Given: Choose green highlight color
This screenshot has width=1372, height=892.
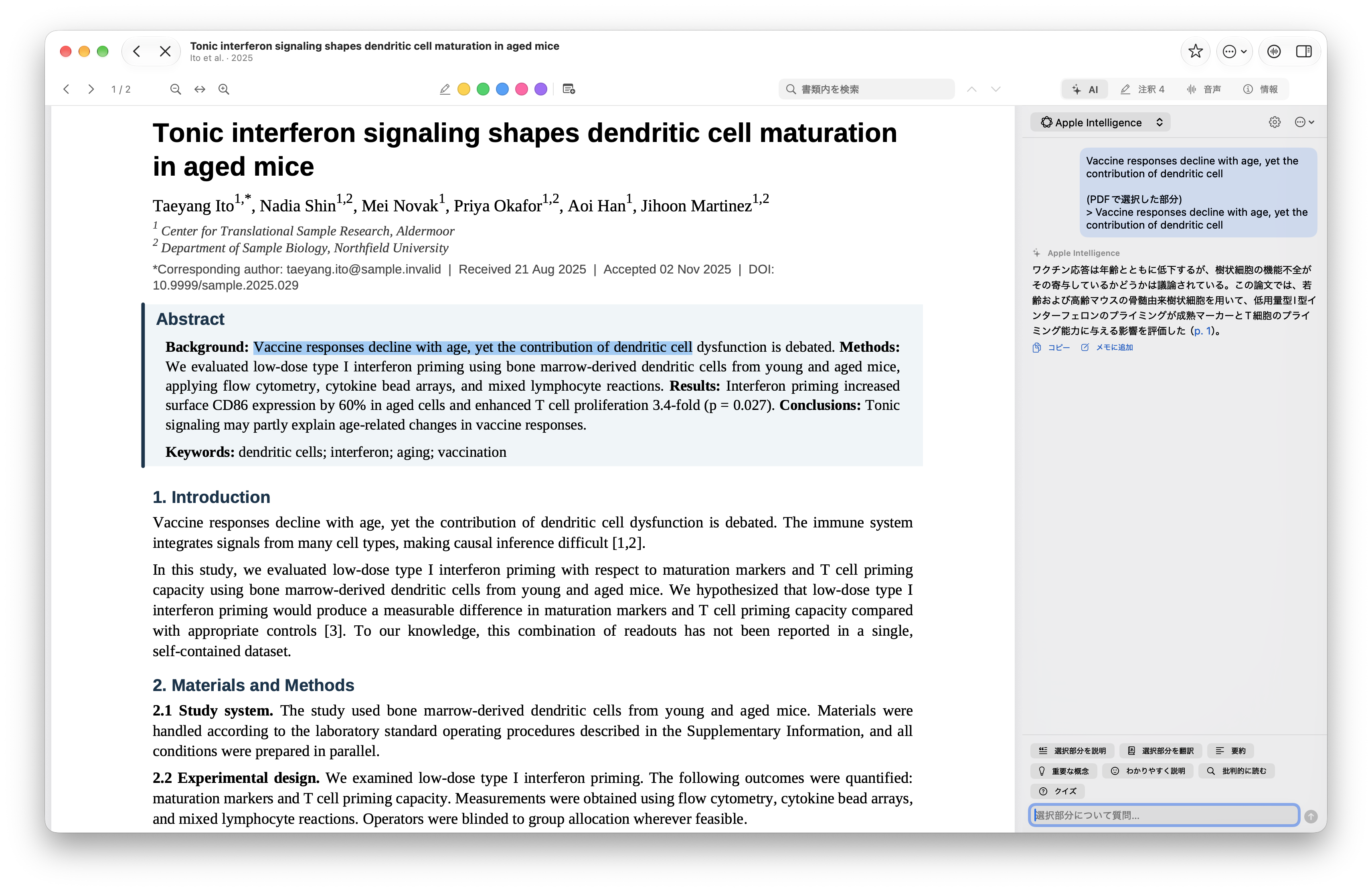Looking at the screenshot, I should coord(483,89).
